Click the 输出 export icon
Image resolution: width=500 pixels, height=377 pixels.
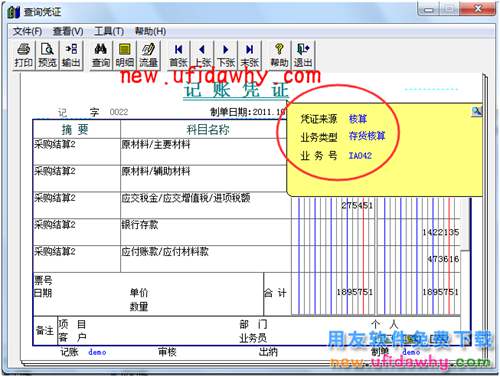point(71,55)
